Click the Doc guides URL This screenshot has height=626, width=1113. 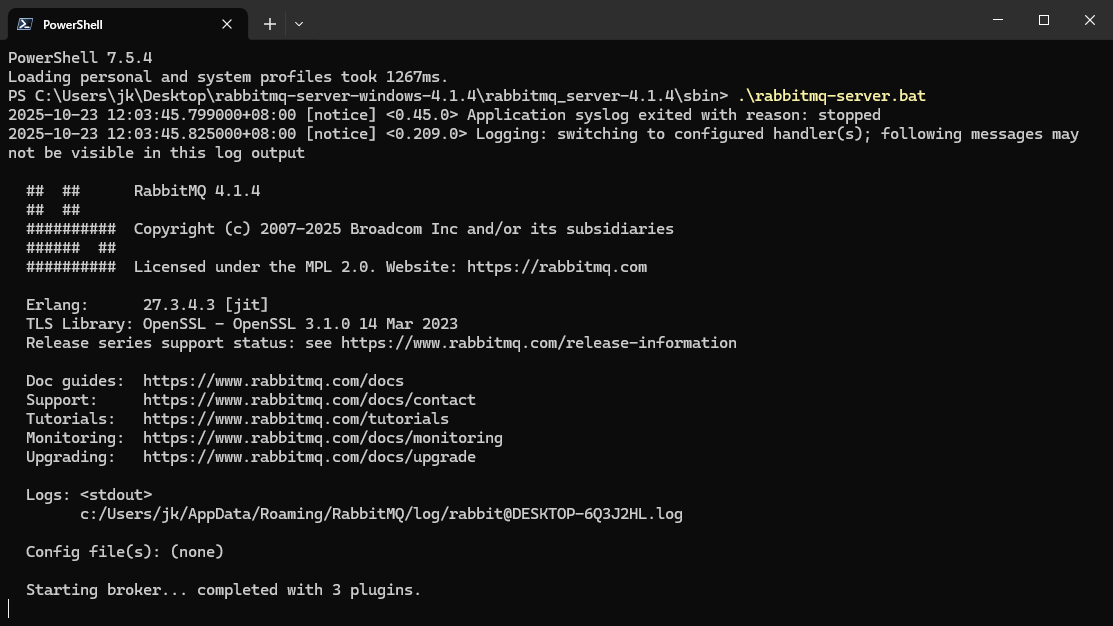coord(273,381)
